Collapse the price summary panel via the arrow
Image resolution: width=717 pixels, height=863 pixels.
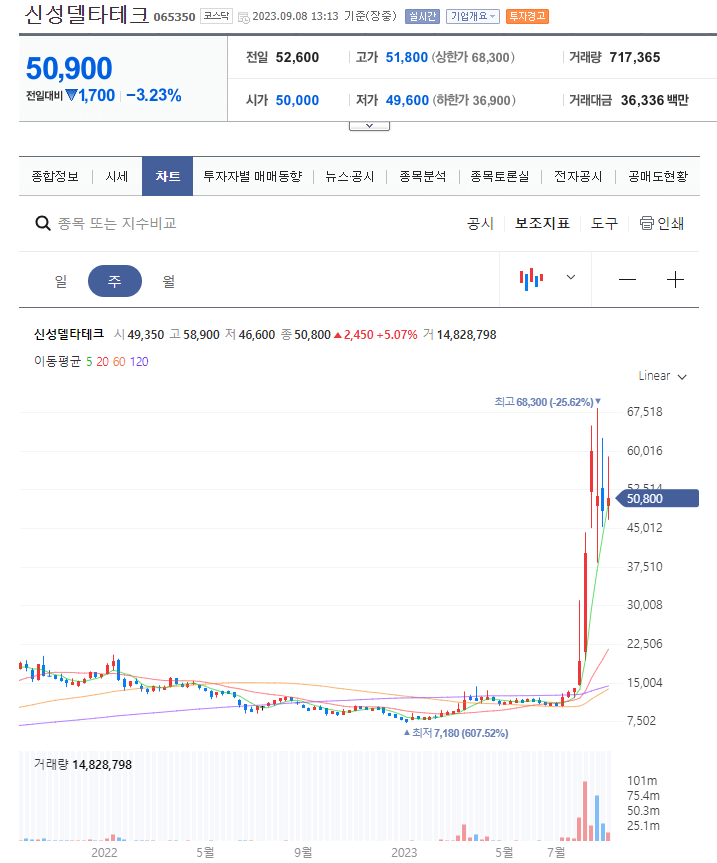(369, 124)
